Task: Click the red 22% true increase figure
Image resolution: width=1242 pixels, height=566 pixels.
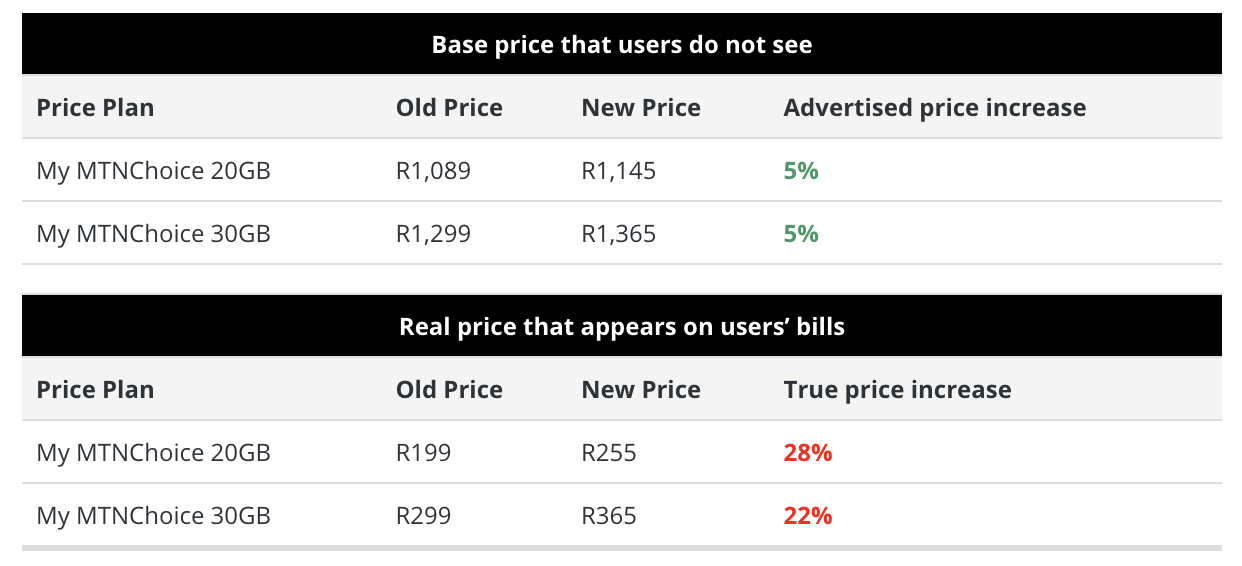Action: (x=807, y=516)
